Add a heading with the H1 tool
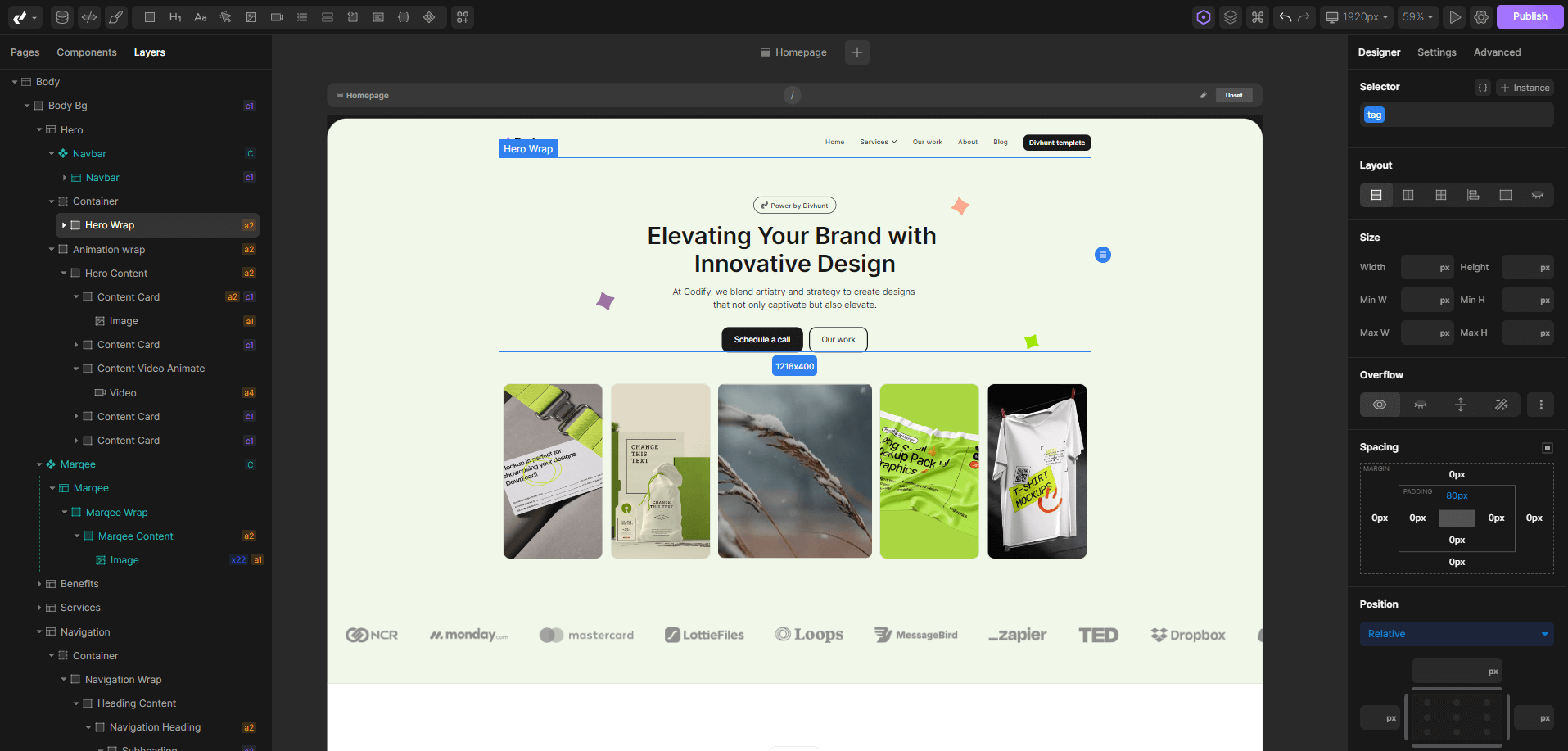 click(x=175, y=17)
